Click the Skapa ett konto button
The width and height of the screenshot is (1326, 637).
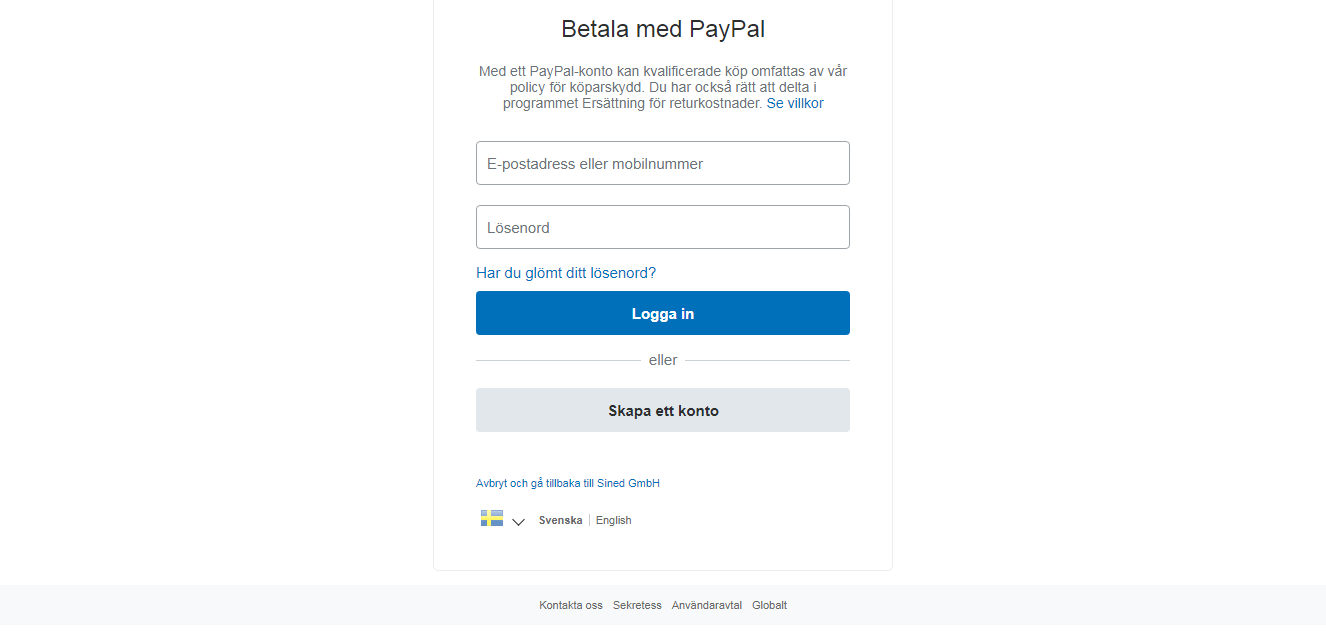coord(663,410)
